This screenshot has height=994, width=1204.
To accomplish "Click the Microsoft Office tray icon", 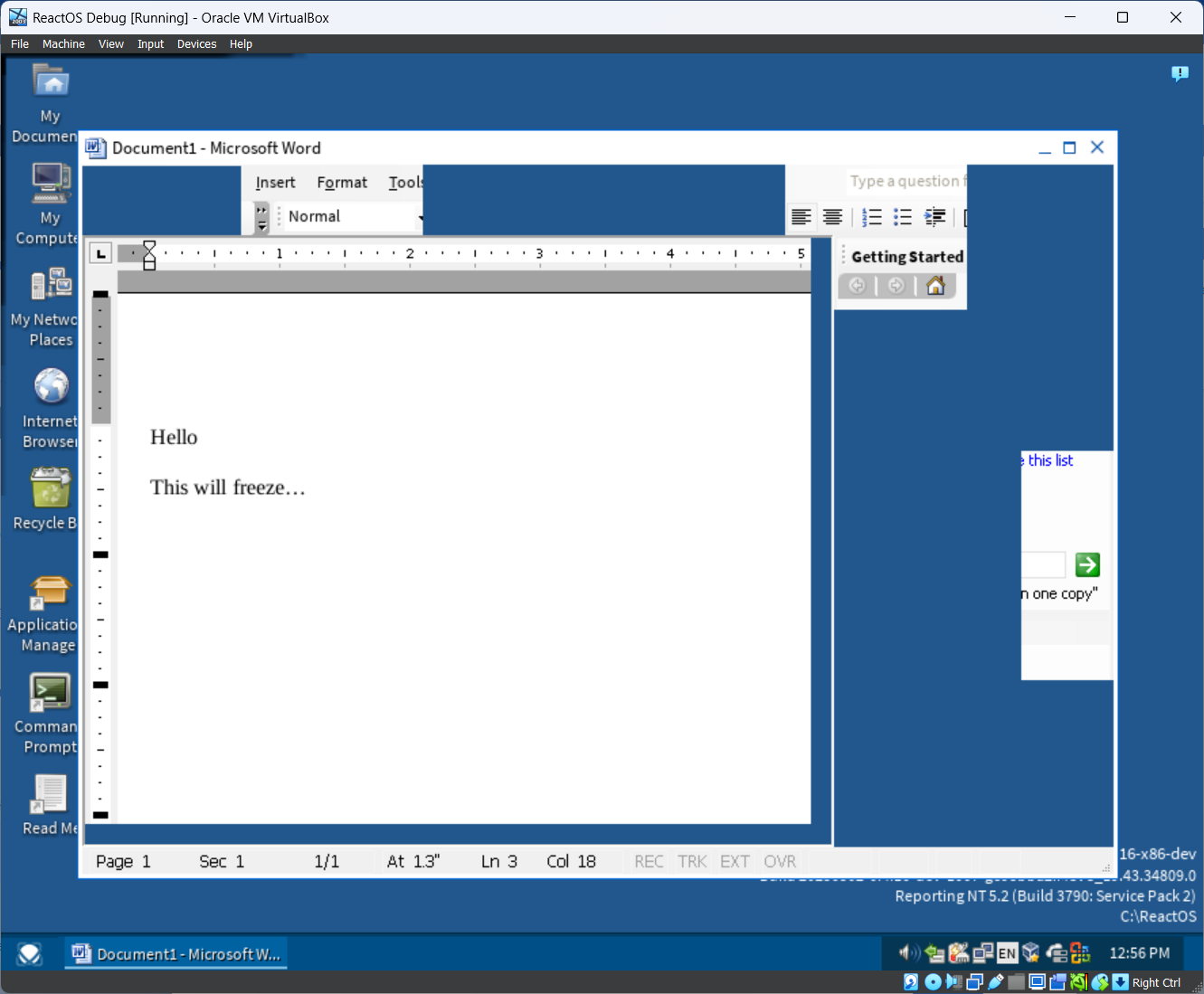I will click(x=1080, y=952).
